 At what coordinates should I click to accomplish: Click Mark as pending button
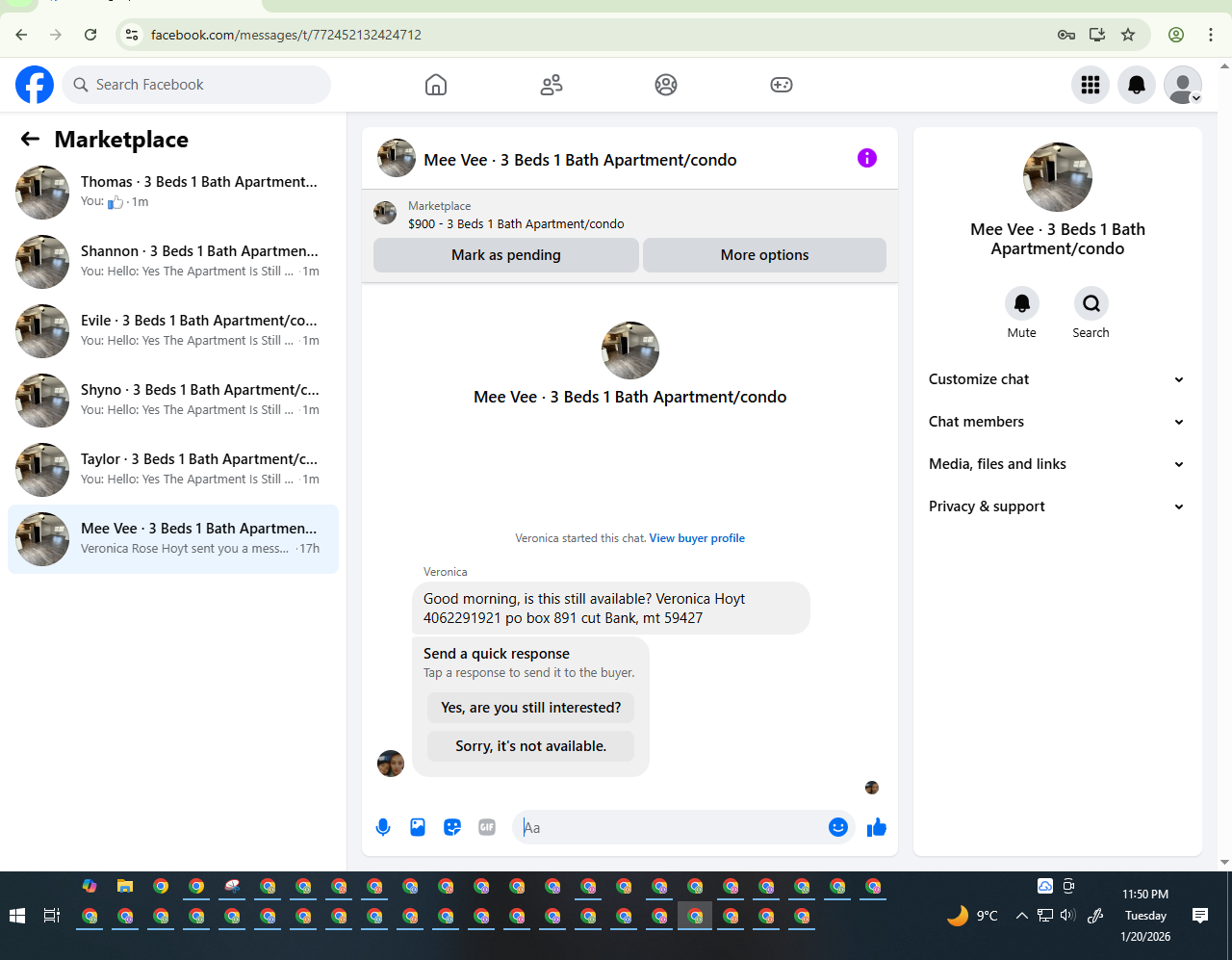coord(506,255)
